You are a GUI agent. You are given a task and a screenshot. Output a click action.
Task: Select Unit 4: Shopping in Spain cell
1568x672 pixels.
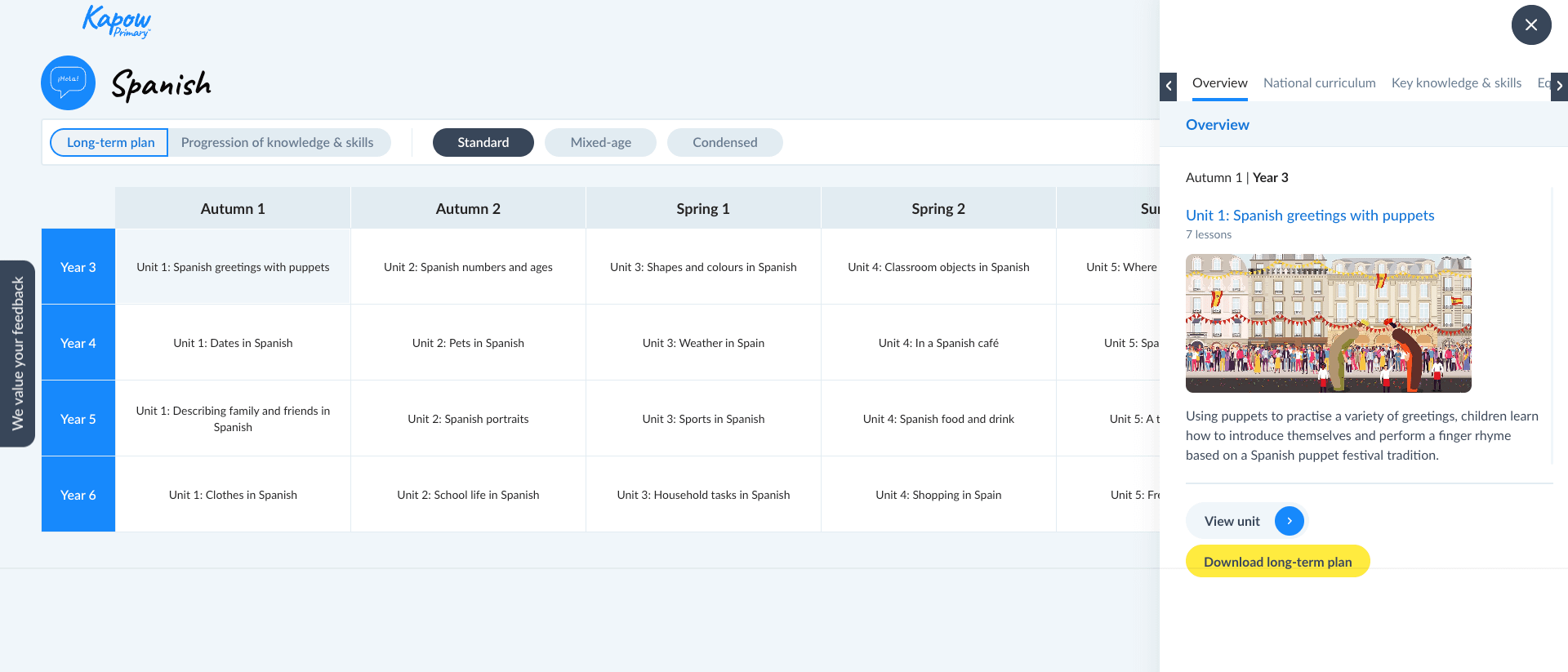[x=938, y=495]
